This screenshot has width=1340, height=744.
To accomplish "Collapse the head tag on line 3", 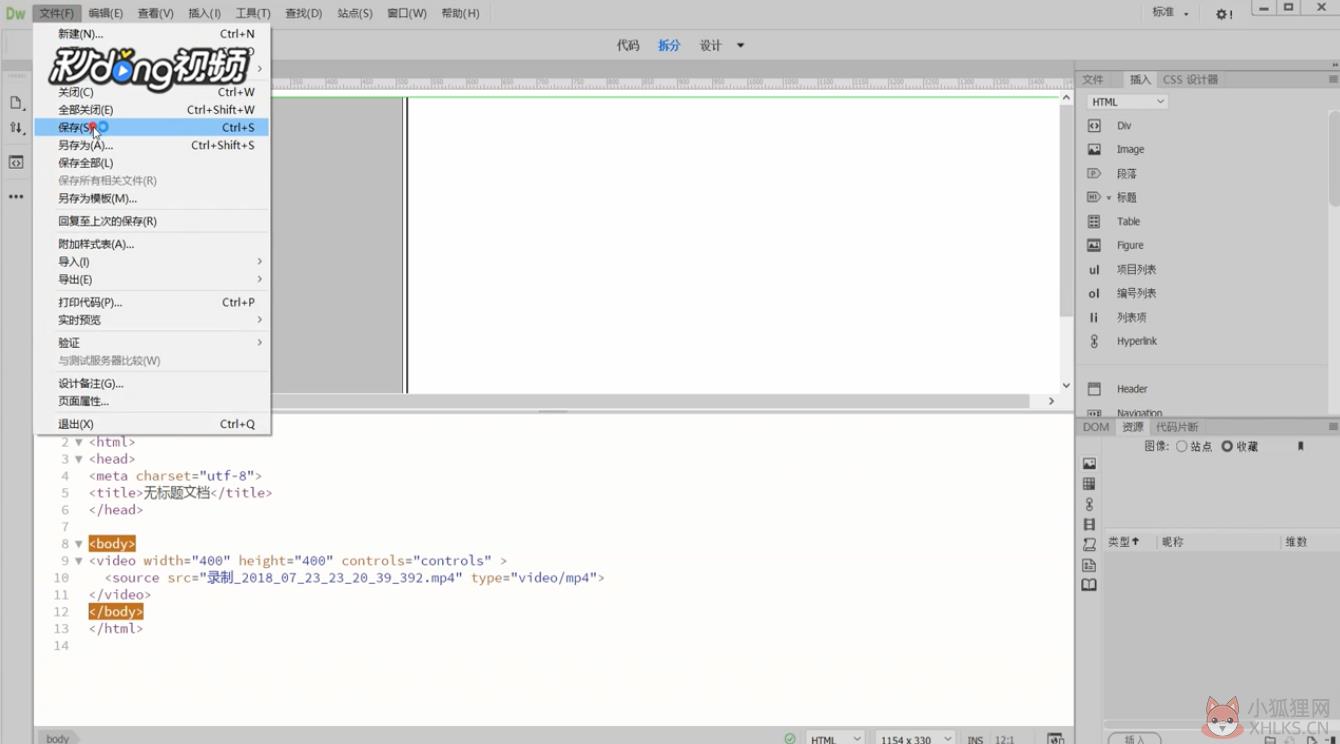I will pyautogui.click(x=79, y=459).
